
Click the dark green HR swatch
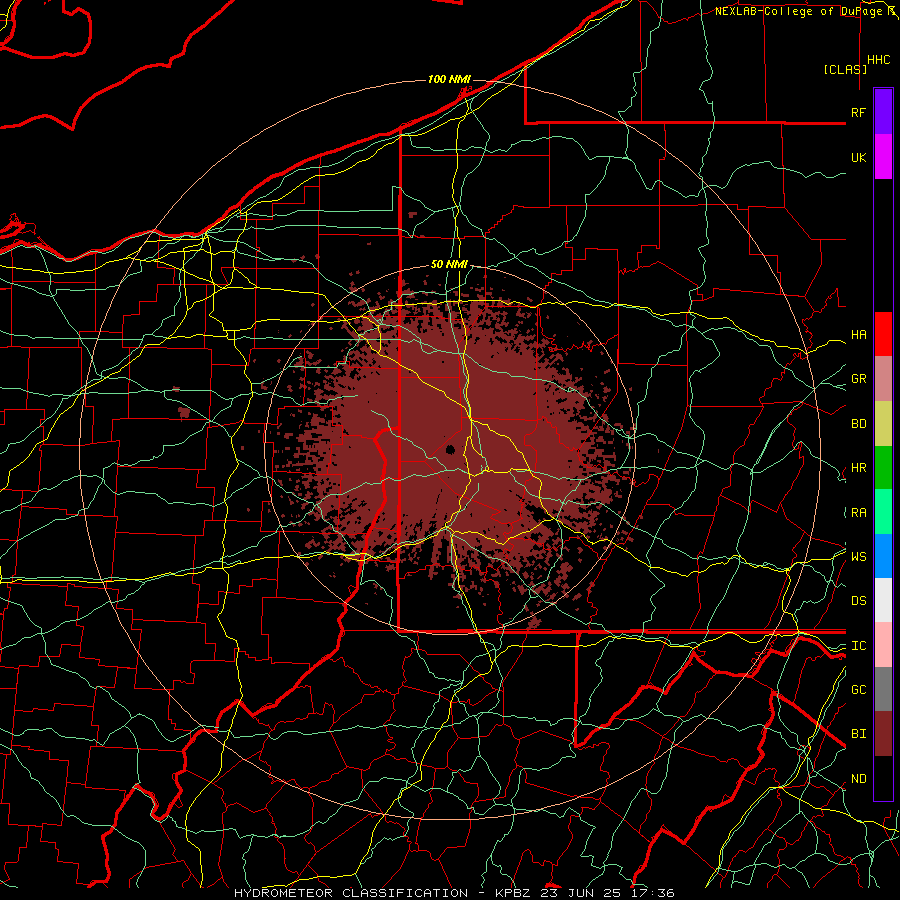[x=883, y=468]
